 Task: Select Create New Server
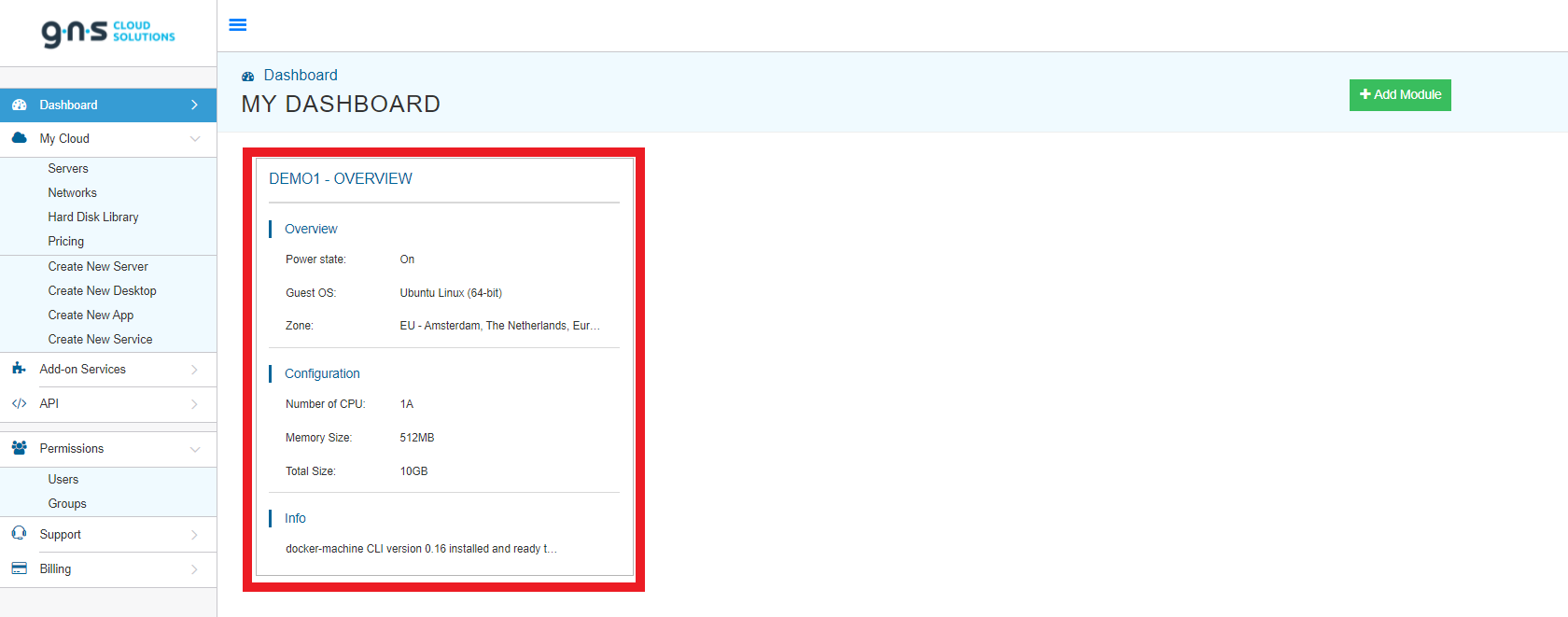pos(98,266)
